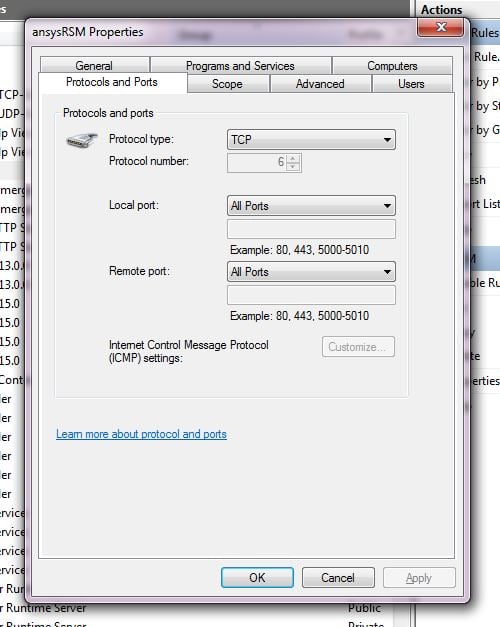Go to the Scope tab

click(228, 84)
